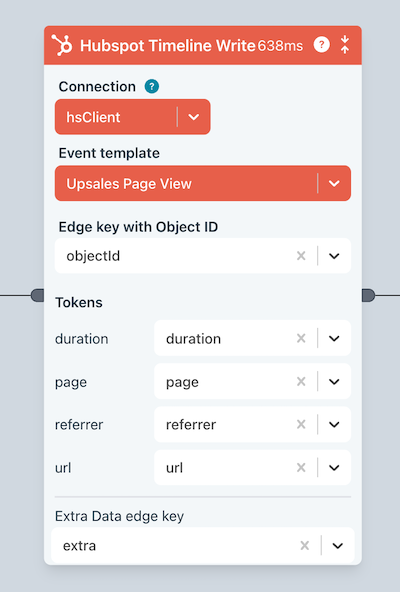This screenshot has height=592, width=400.
Task: Click into the url token field
Action: 252,468
